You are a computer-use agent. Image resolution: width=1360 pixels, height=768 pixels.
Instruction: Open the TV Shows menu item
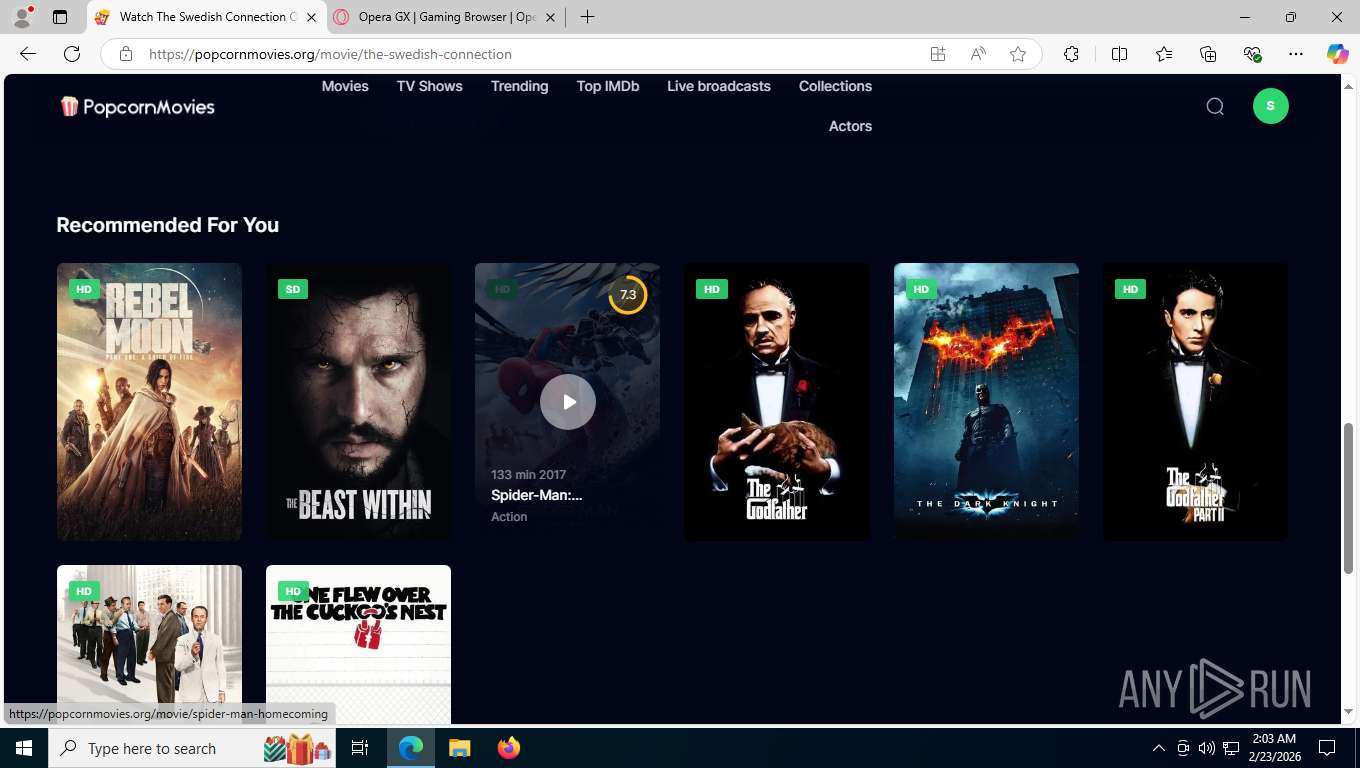(x=430, y=86)
